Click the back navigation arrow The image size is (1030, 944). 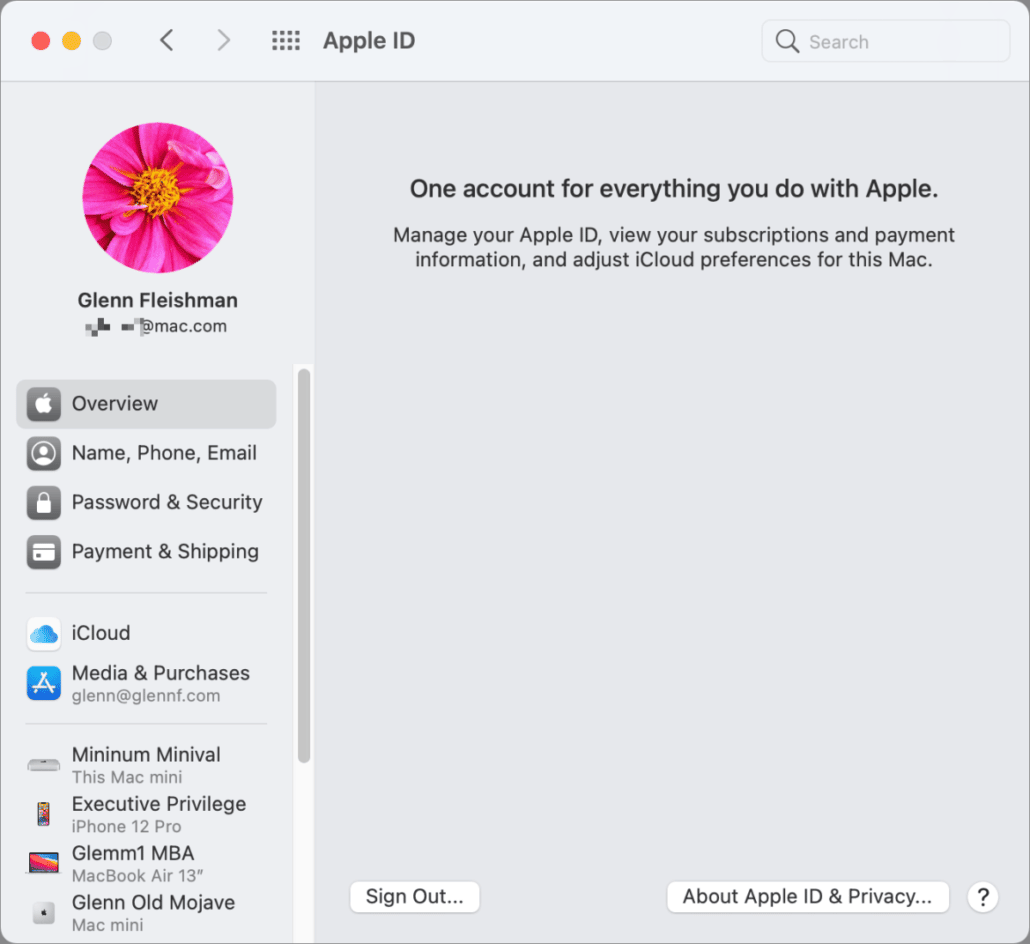click(167, 40)
